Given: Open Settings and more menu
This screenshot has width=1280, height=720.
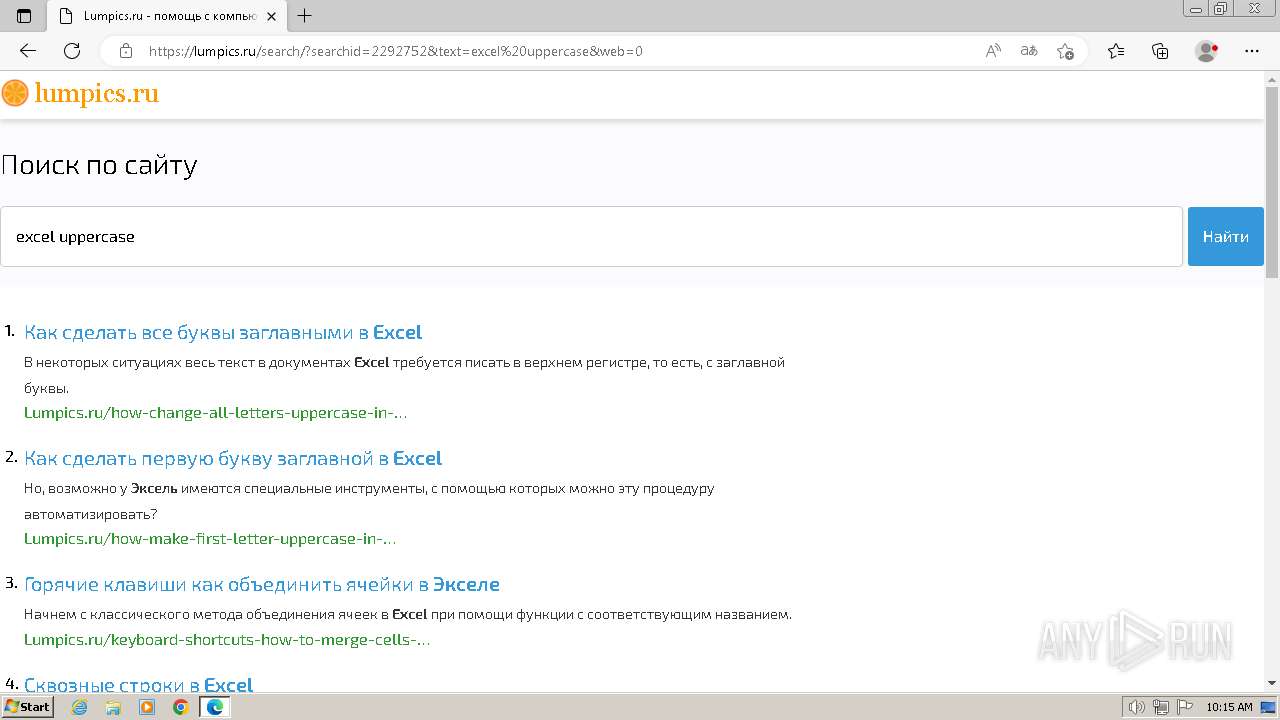Looking at the screenshot, I should [x=1252, y=51].
